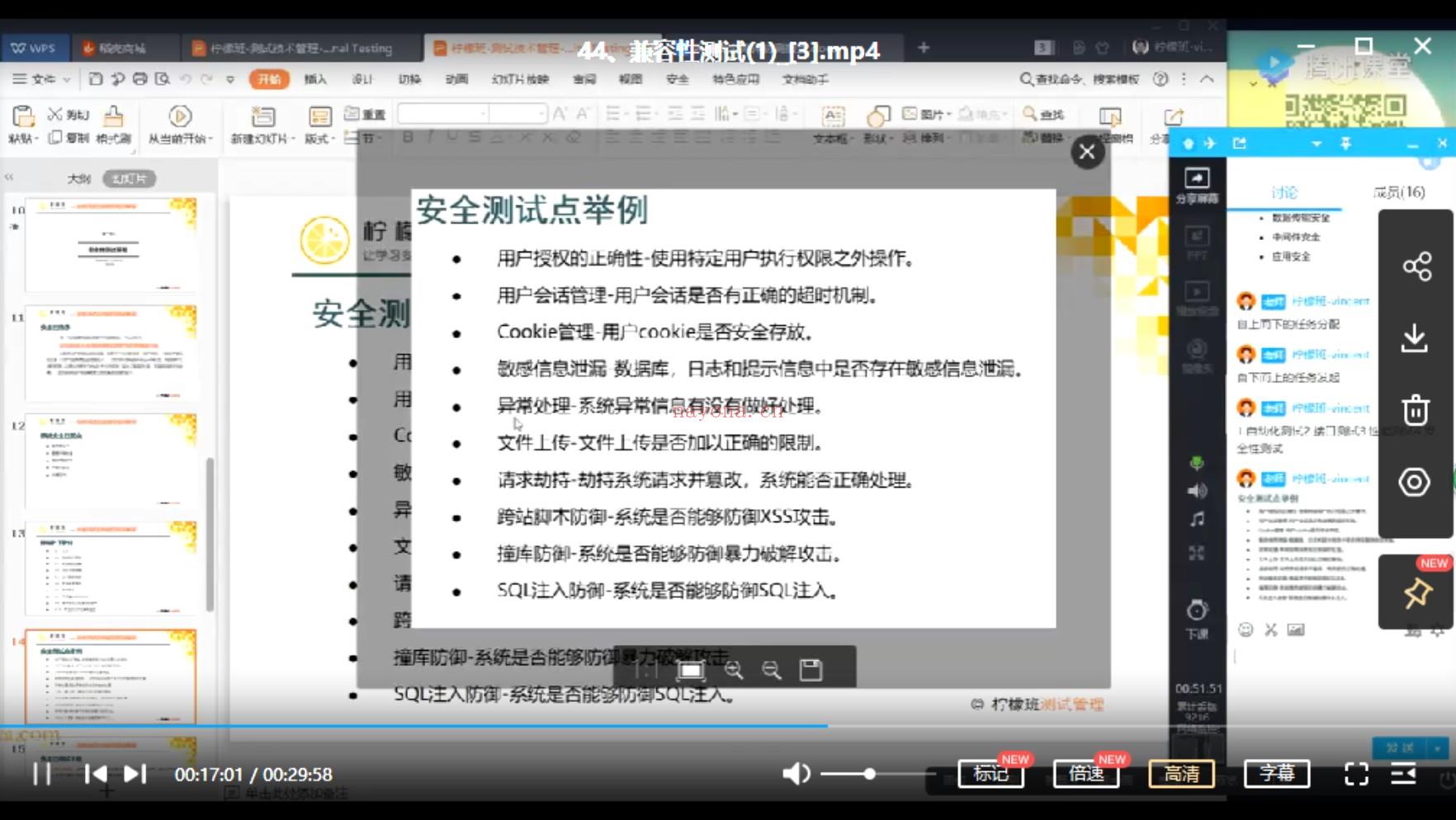Open the 讨论 discussion tab in chat window
Viewport: 1456px width, 820px height.
pyautogui.click(x=1284, y=192)
